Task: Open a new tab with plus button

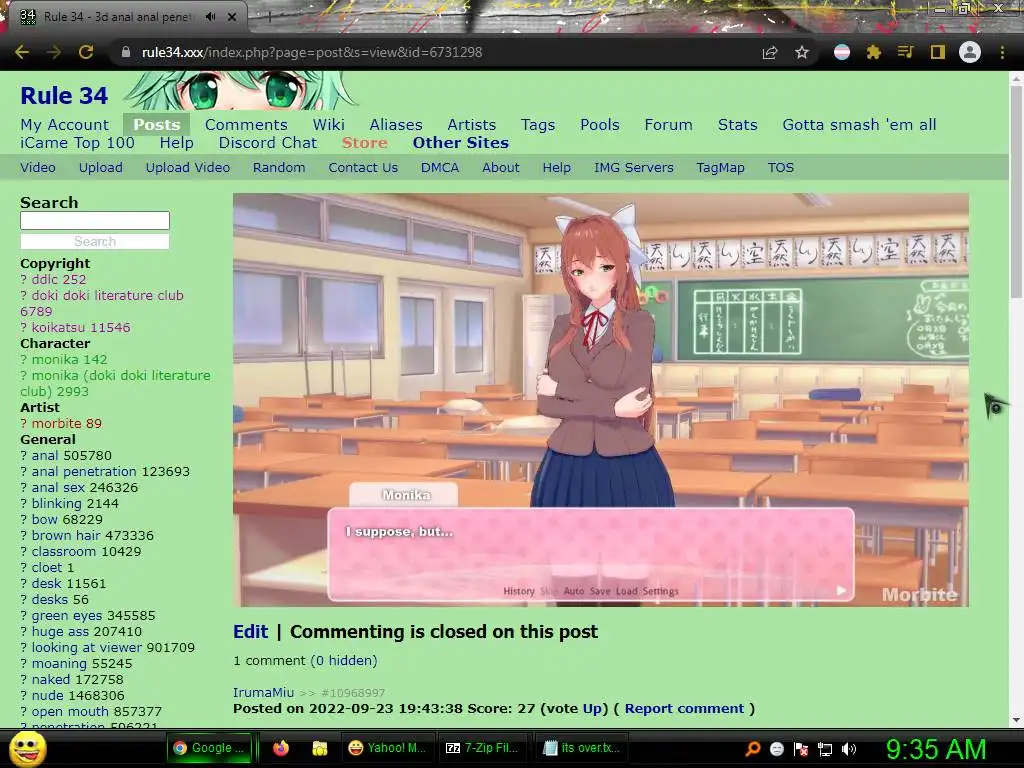Action: coord(269,18)
